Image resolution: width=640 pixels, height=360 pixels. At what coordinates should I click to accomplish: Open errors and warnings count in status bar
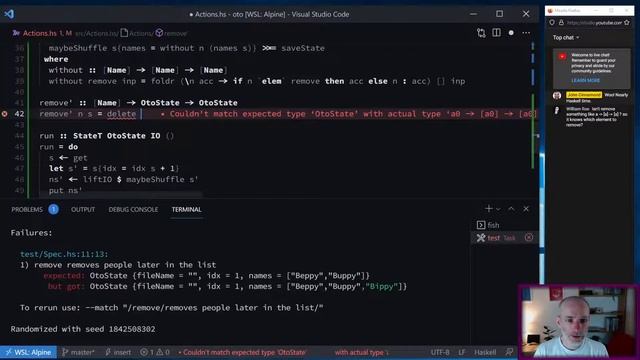pyautogui.click(x=154, y=352)
